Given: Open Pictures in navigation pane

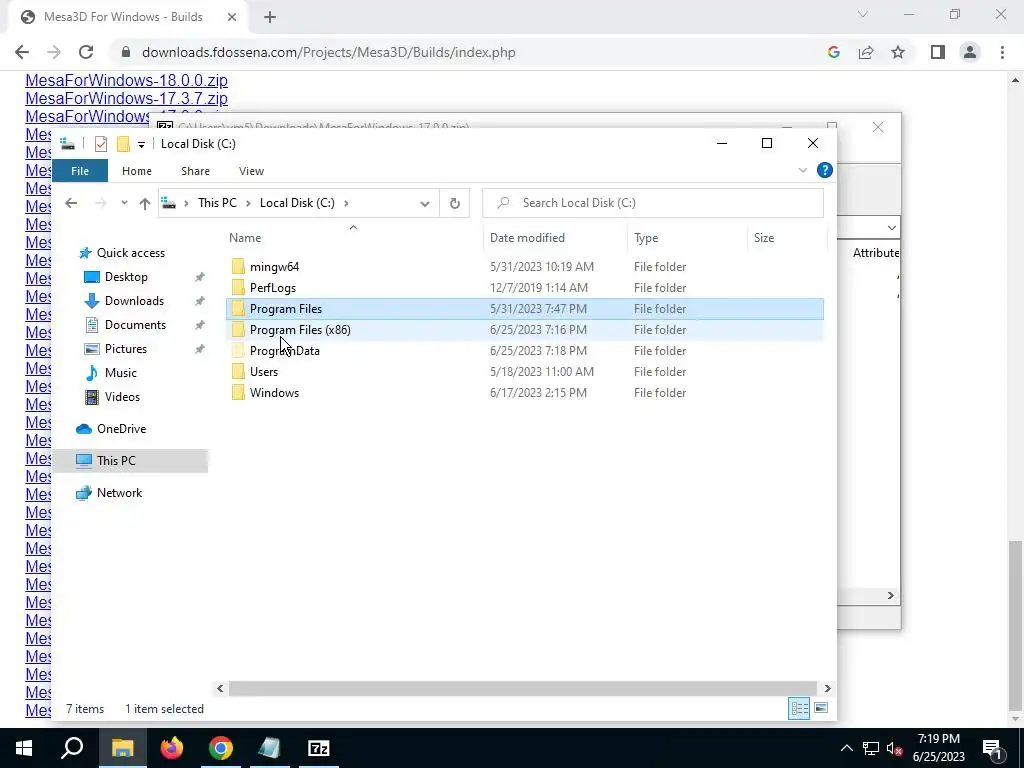Looking at the screenshot, I should pyautogui.click(x=125, y=349).
